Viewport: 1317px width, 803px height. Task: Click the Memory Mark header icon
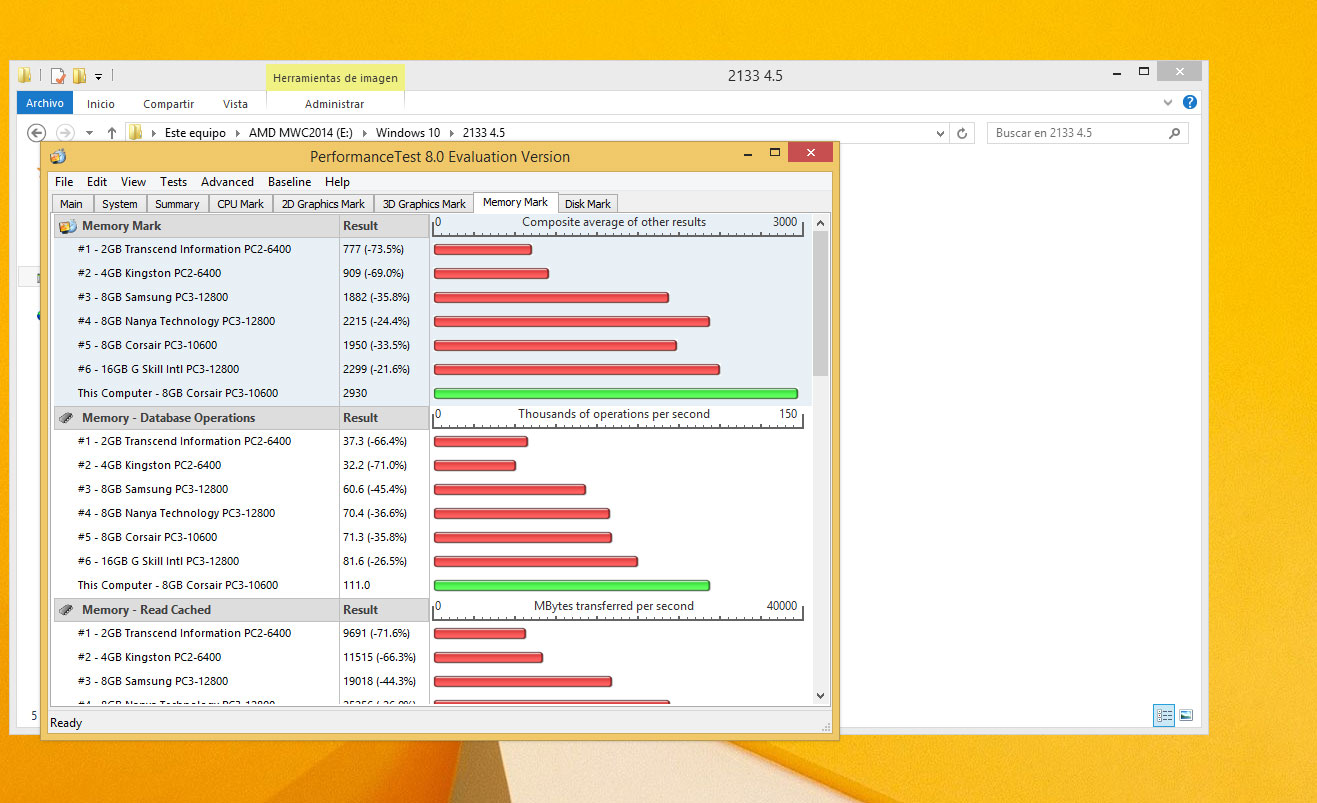click(x=67, y=226)
